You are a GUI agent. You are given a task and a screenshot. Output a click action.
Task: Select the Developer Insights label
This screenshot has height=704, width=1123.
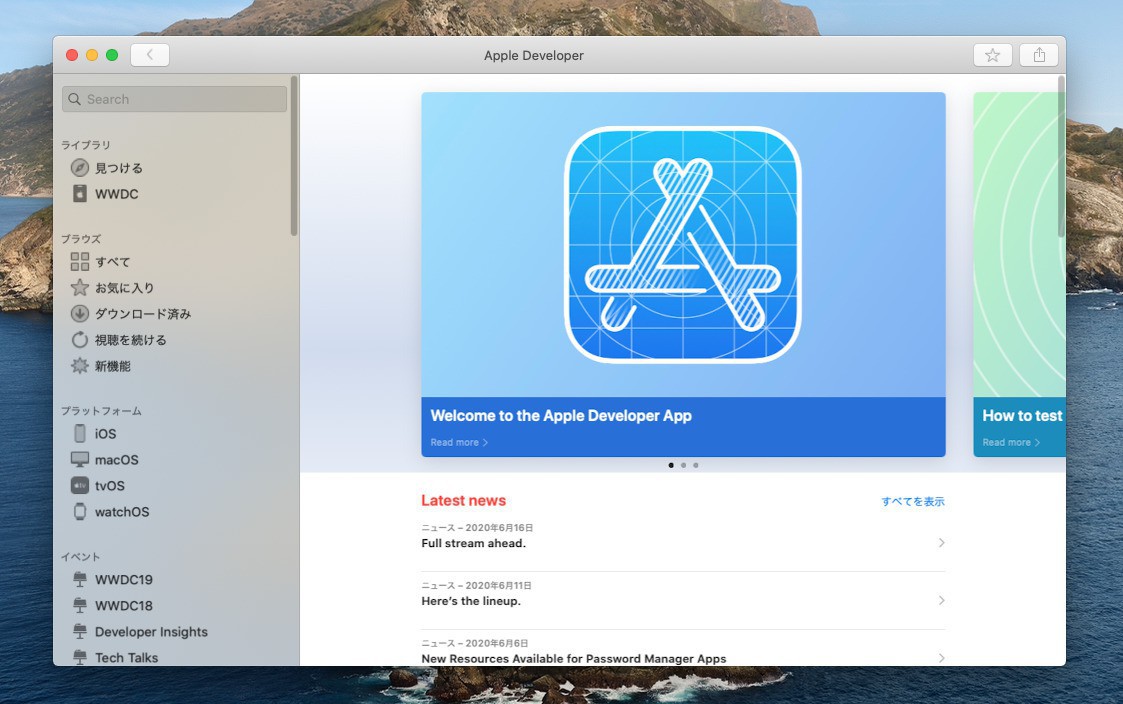(151, 632)
